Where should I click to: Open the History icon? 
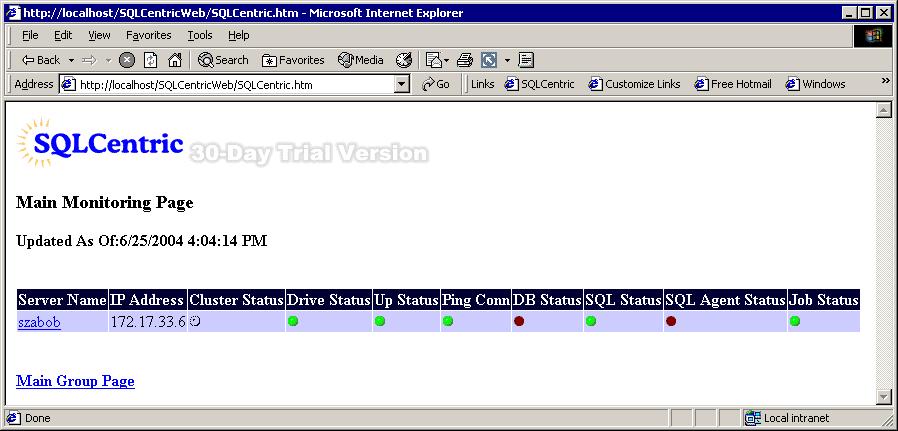click(x=404, y=60)
